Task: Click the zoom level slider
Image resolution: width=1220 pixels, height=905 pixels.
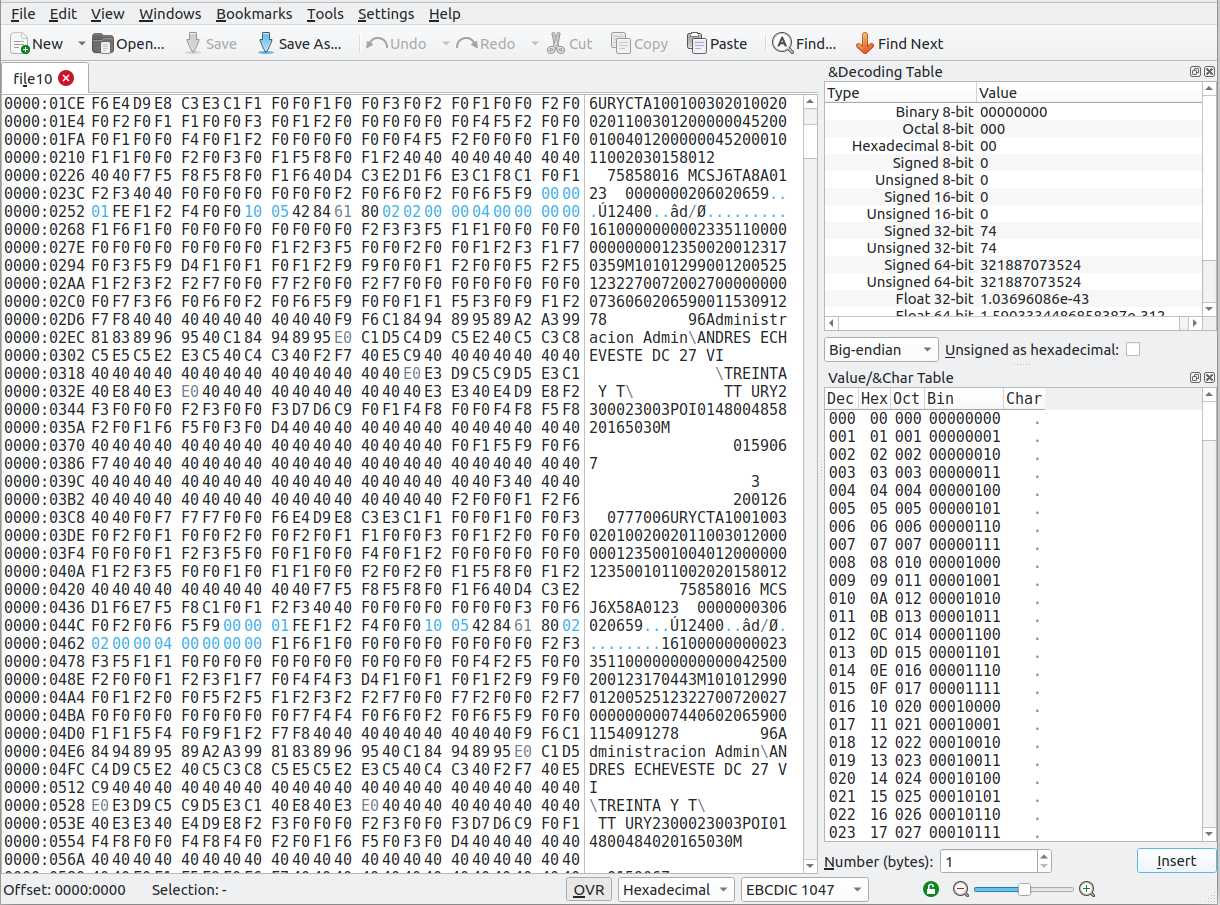Action: [x=1024, y=889]
